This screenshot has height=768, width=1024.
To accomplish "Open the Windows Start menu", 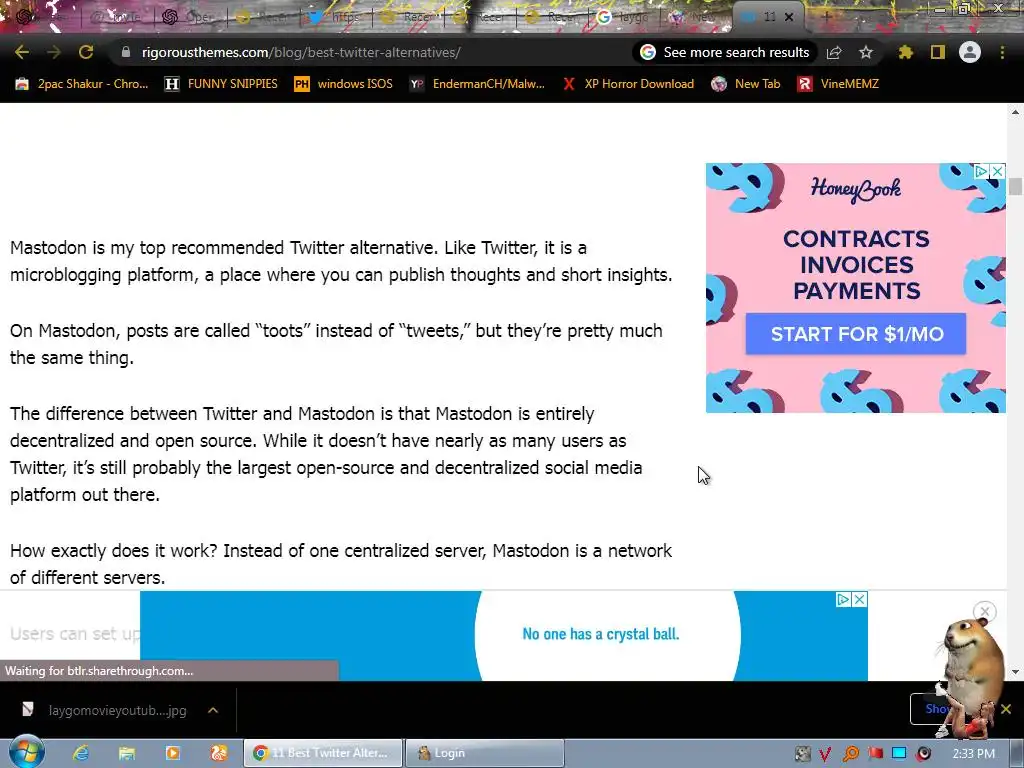I will coord(26,752).
